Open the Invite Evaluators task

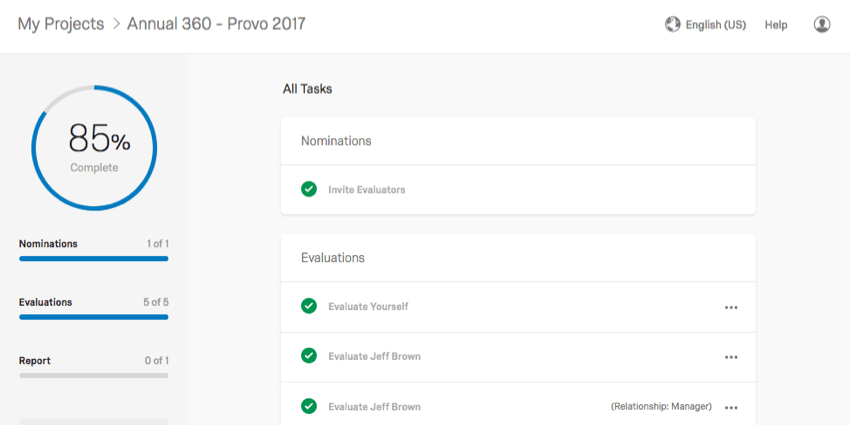[x=366, y=190]
